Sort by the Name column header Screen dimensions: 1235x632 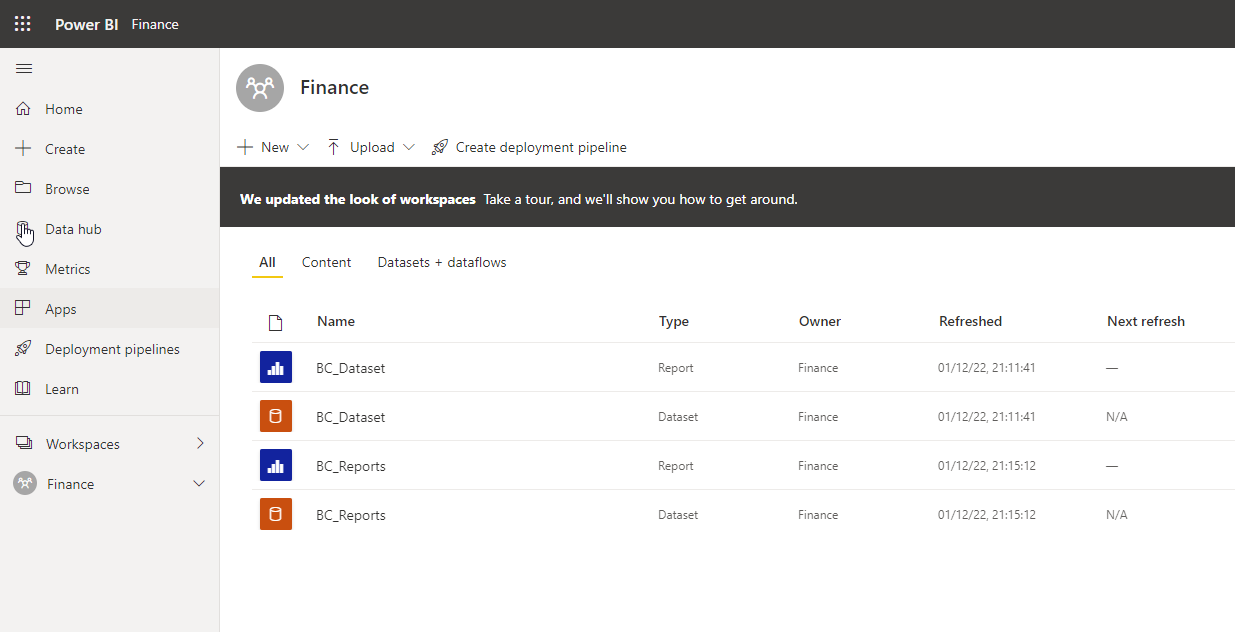[336, 321]
